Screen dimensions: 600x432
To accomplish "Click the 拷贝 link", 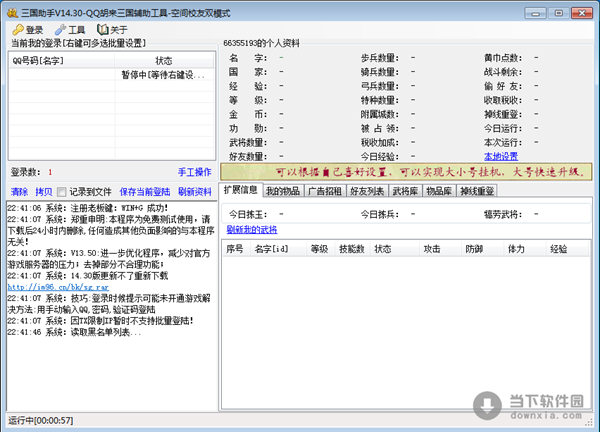I will 44,192.
